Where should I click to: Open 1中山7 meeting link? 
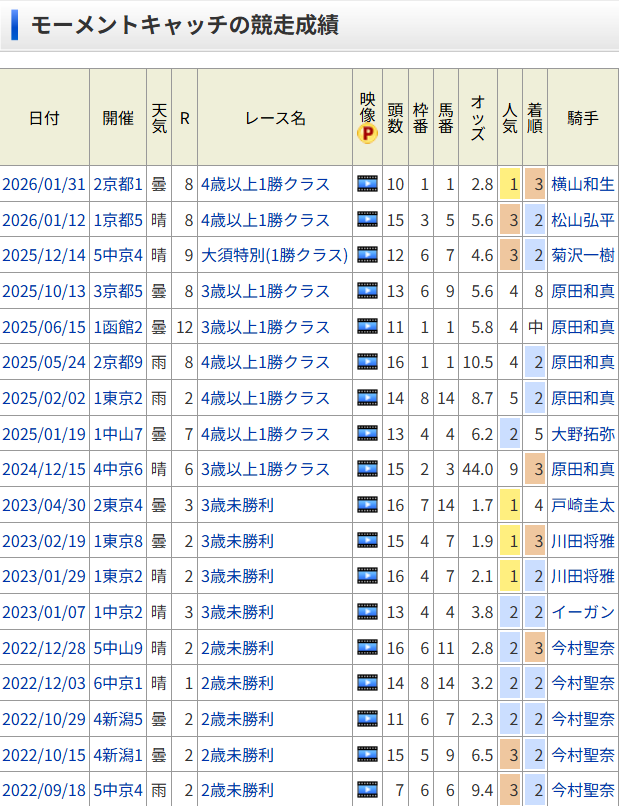click(x=118, y=434)
